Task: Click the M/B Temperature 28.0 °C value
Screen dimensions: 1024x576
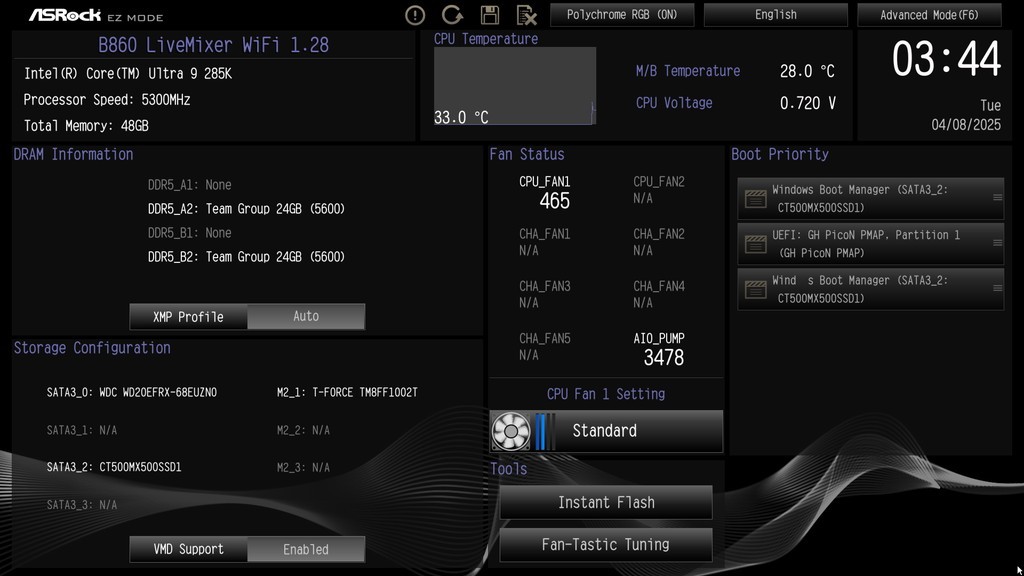Action: [807, 71]
